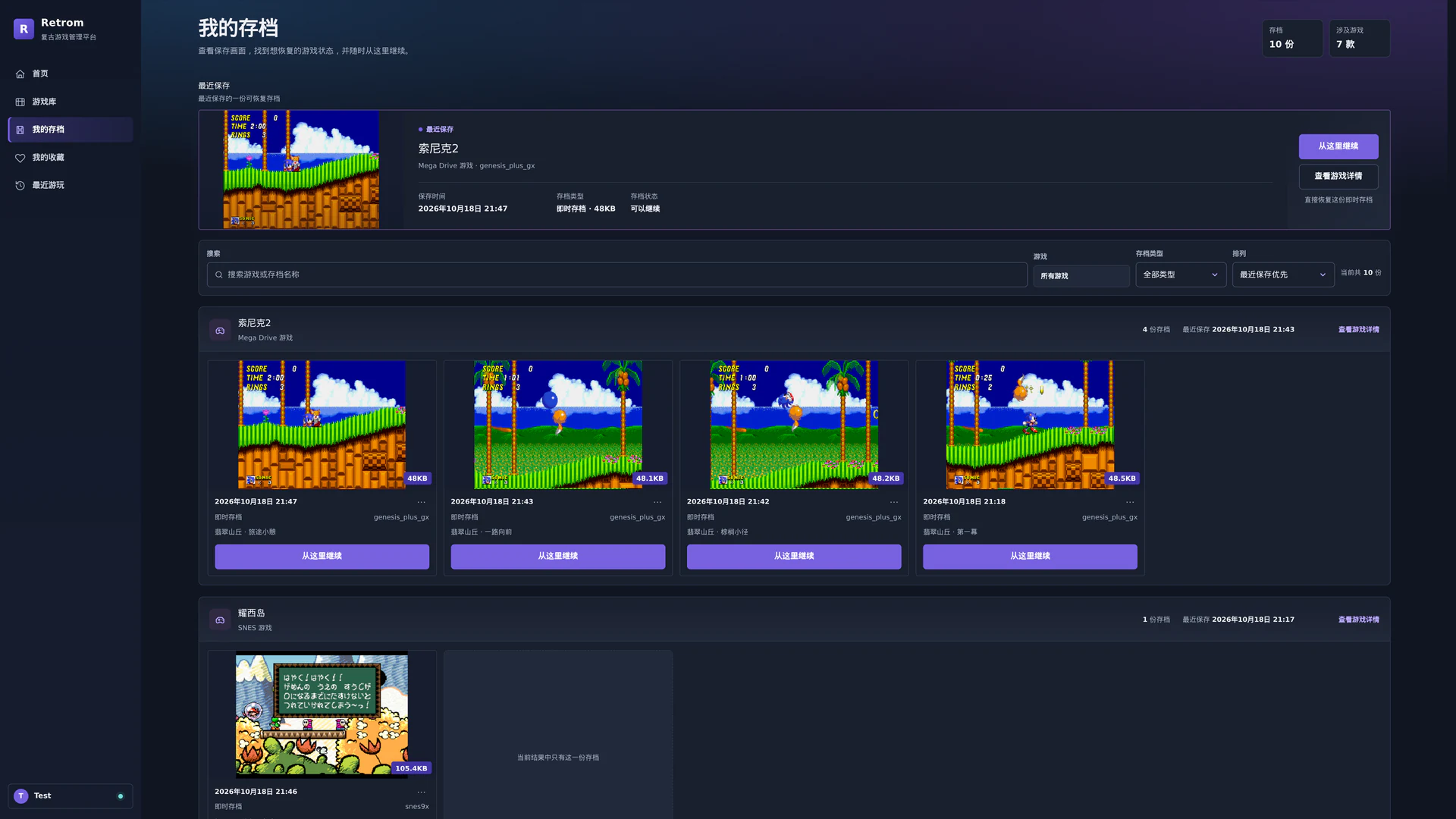Screen dimensions: 1456x819
Task: Click 查看游戏详情 button in recent save
Action: tap(1338, 176)
